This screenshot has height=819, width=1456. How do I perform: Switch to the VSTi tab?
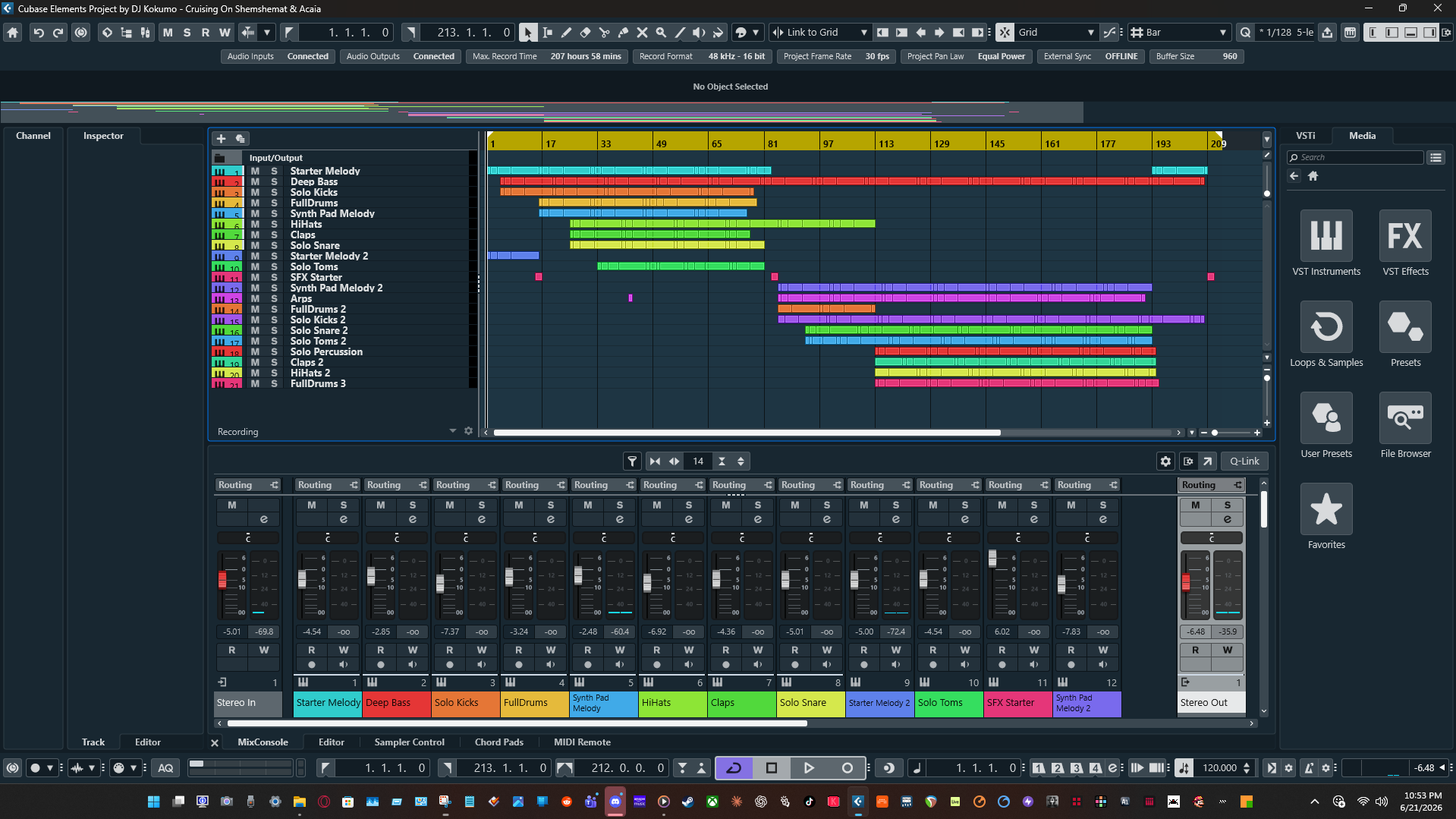1306,135
